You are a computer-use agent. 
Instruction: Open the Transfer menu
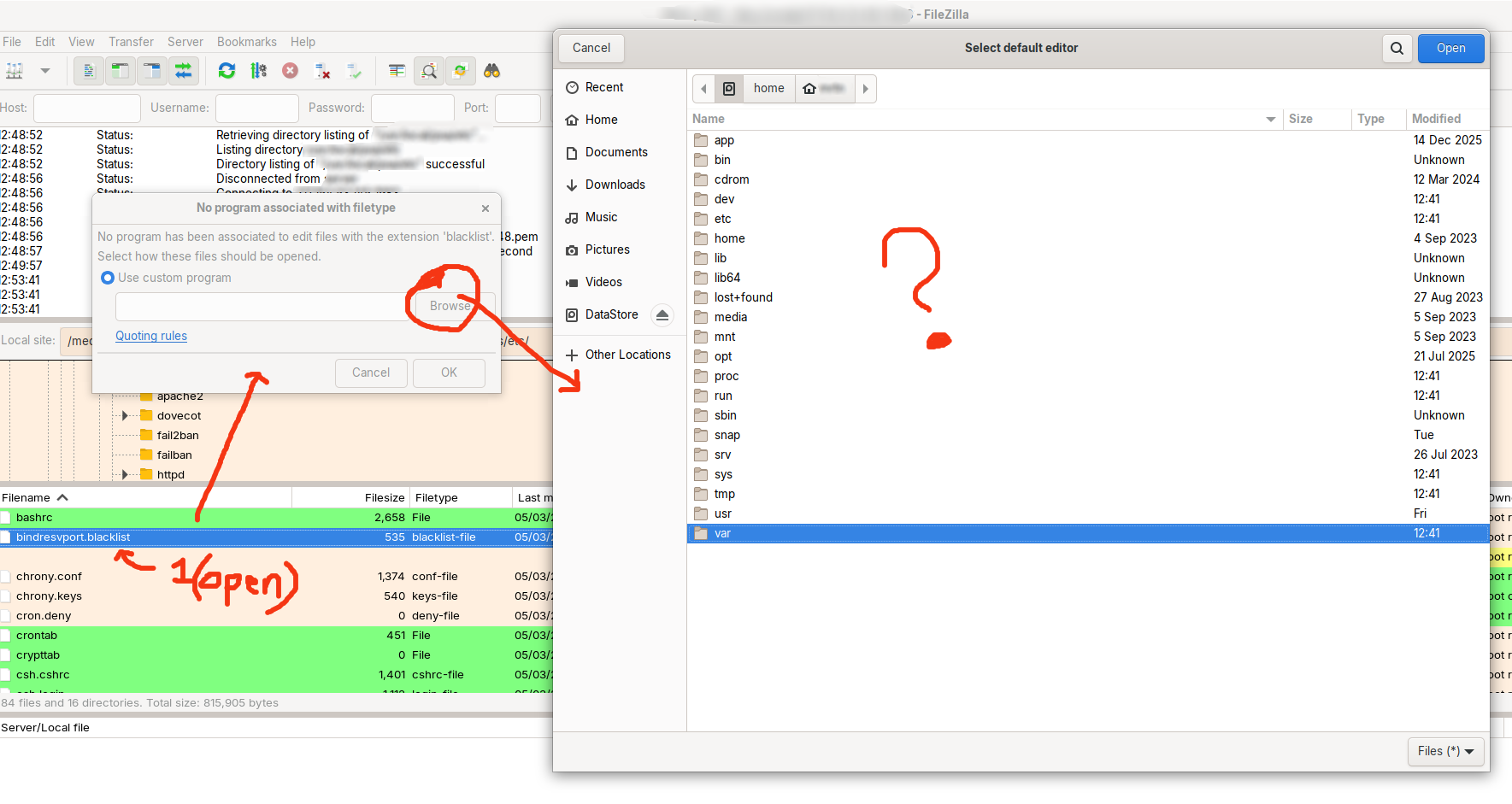click(x=131, y=42)
